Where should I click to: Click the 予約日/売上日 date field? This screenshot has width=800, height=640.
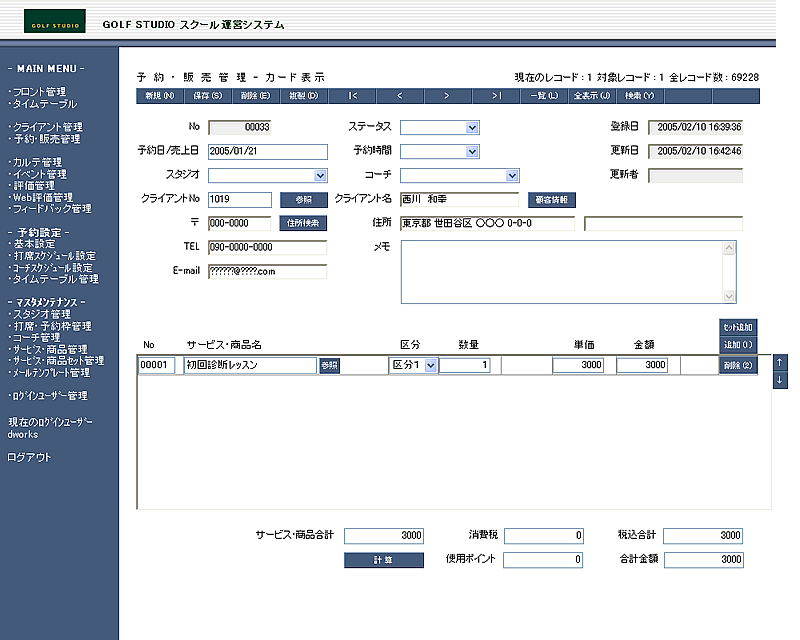click(x=268, y=152)
